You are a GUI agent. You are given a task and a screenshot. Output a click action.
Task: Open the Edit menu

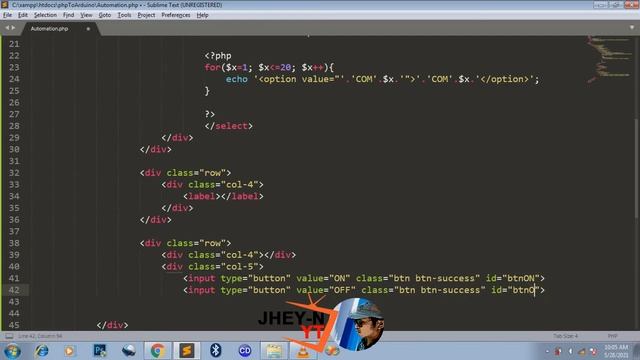point(22,15)
